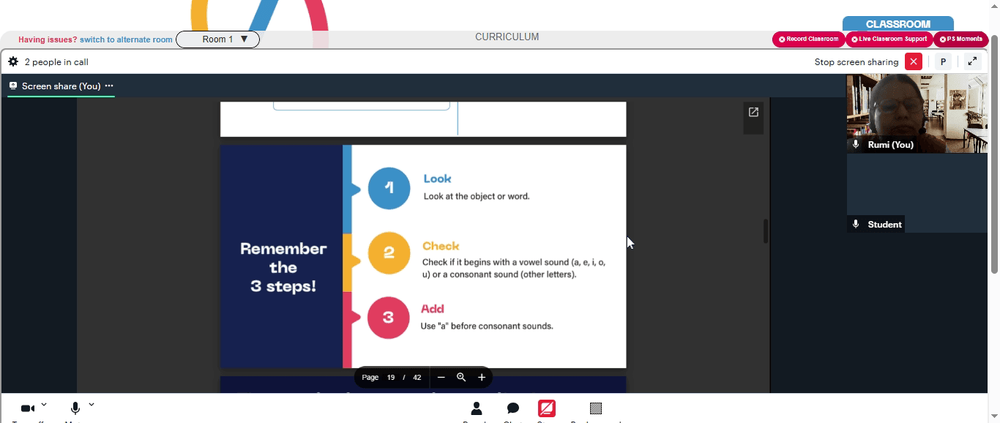This screenshot has height=423, width=1000.
Task: Click the document vertical scrollbar thumb
Action: [x=765, y=231]
